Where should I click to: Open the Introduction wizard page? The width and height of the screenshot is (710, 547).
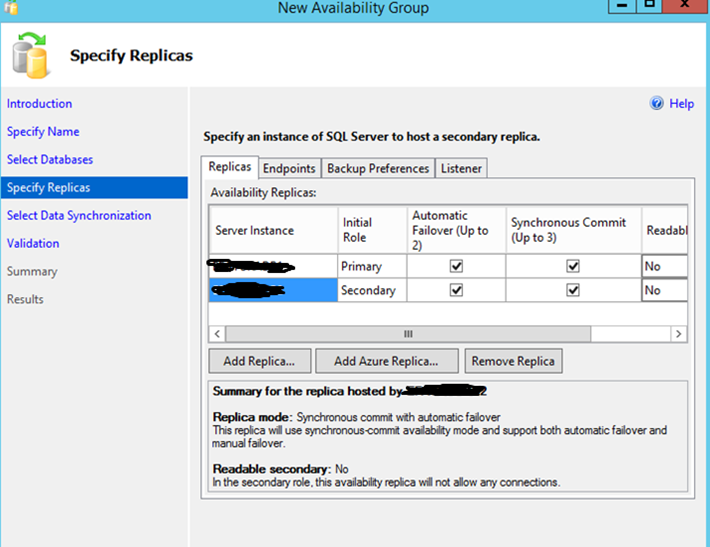point(40,103)
